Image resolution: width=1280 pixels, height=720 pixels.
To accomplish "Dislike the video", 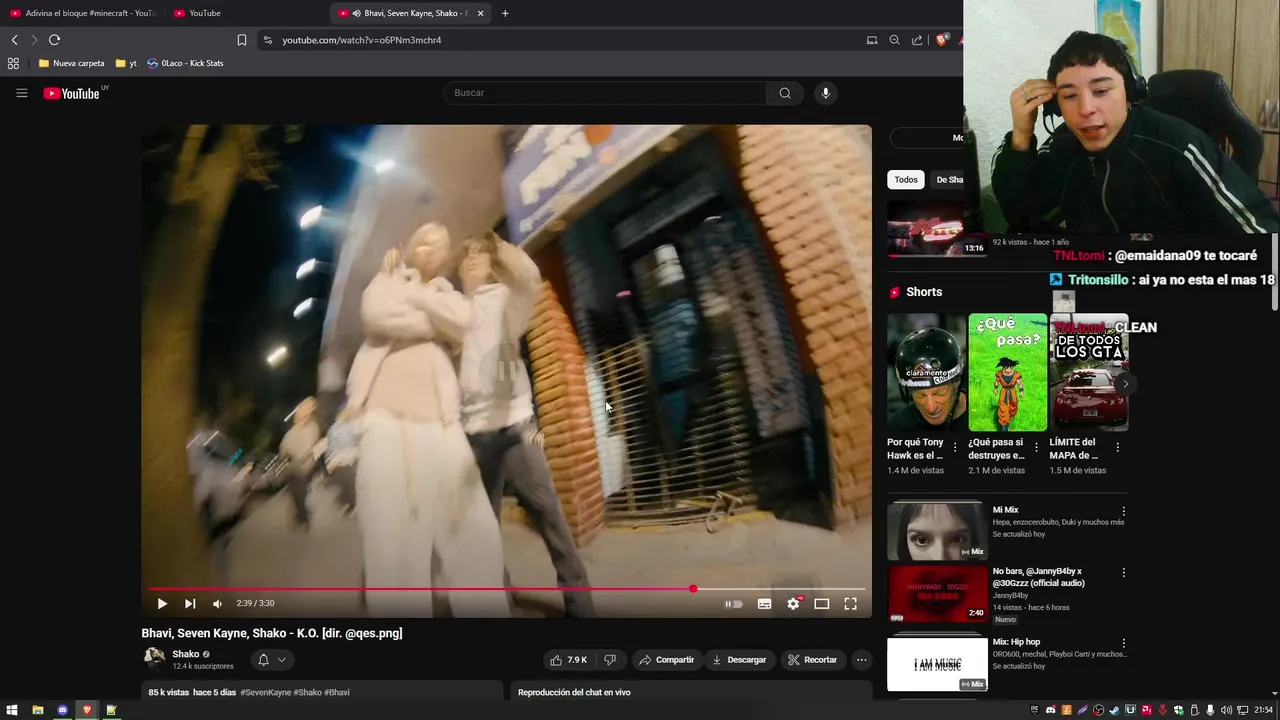I will (610, 660).
